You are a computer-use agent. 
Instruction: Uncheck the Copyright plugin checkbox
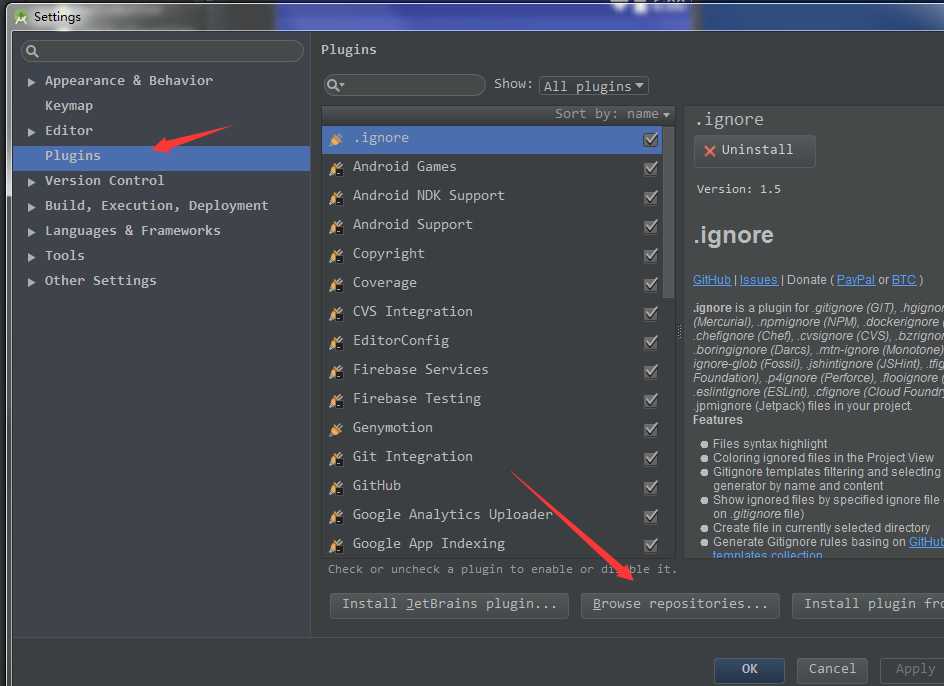(x=650, y=255)
